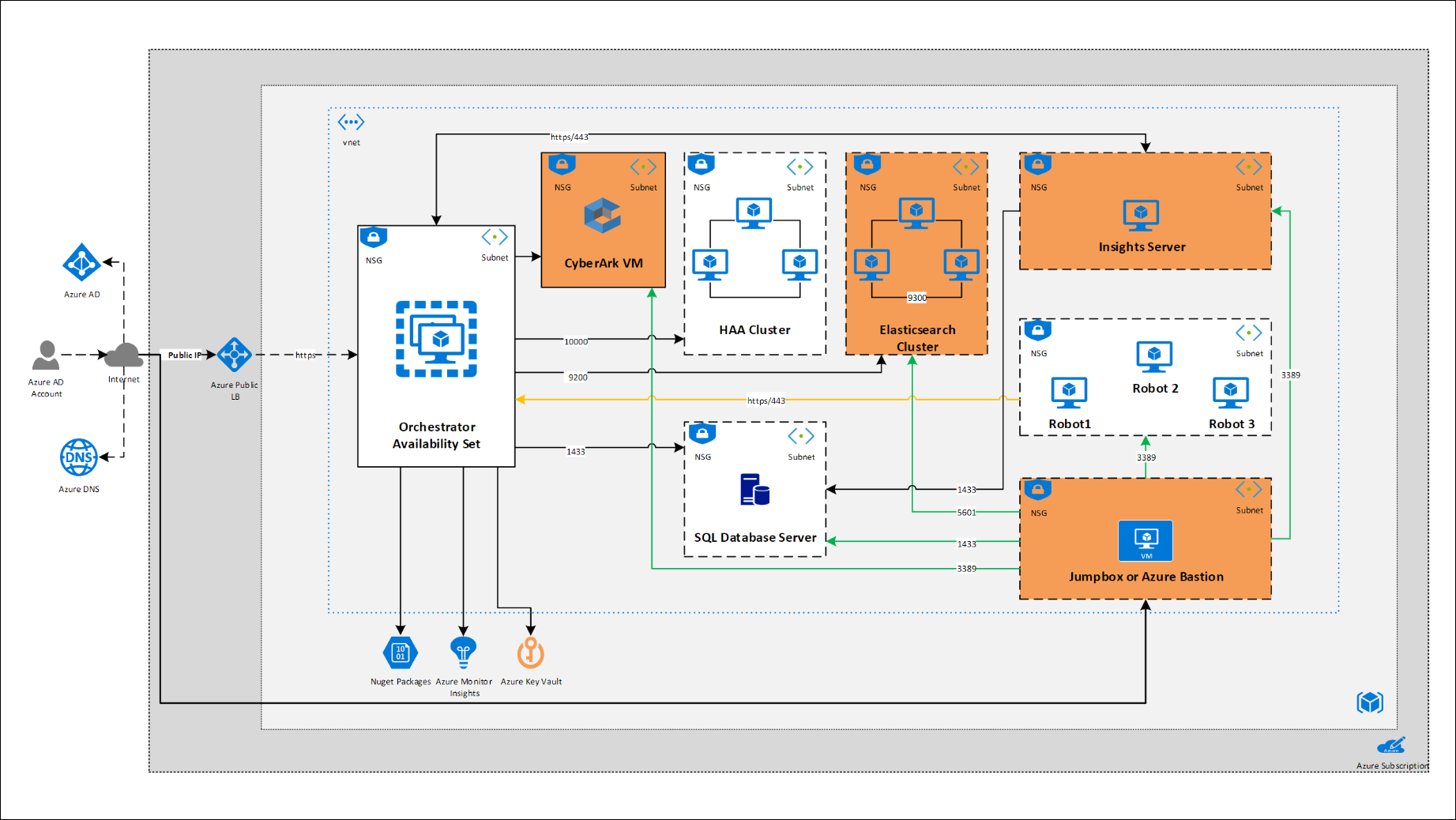1456x820 pixels.
Task: Select the Azure Monitor Insights bulb icon
Action: tap(463, 653)
